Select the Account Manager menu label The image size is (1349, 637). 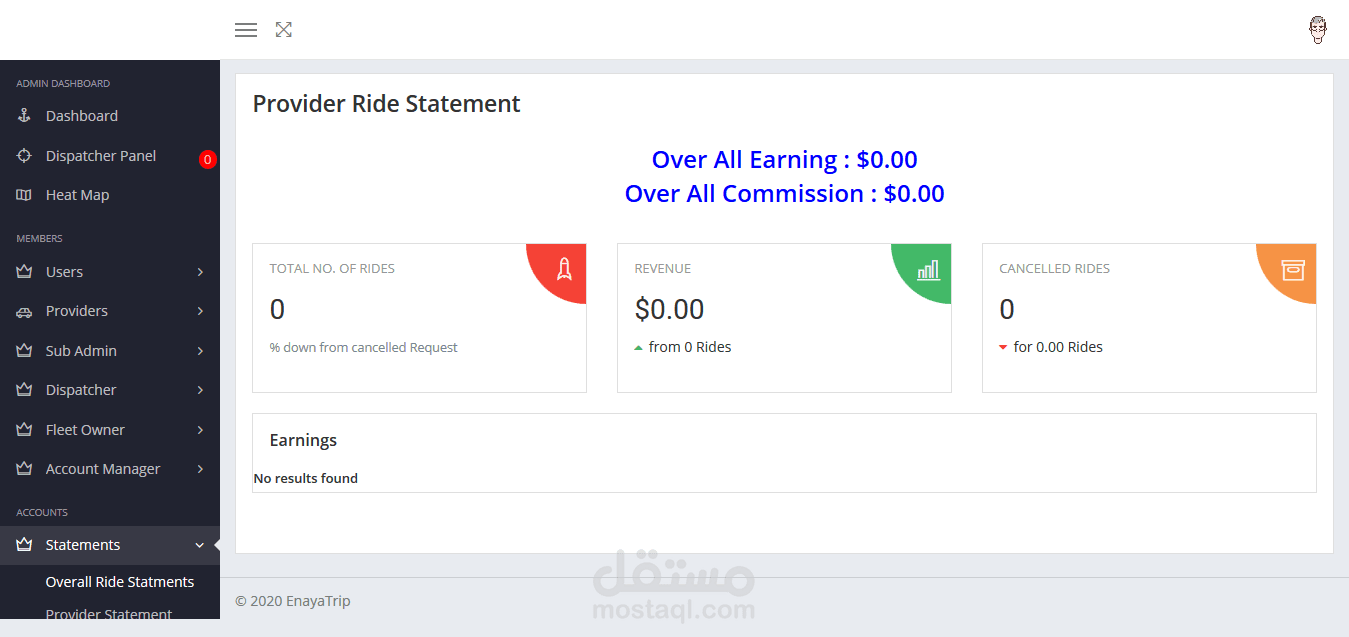coord(103,469)
